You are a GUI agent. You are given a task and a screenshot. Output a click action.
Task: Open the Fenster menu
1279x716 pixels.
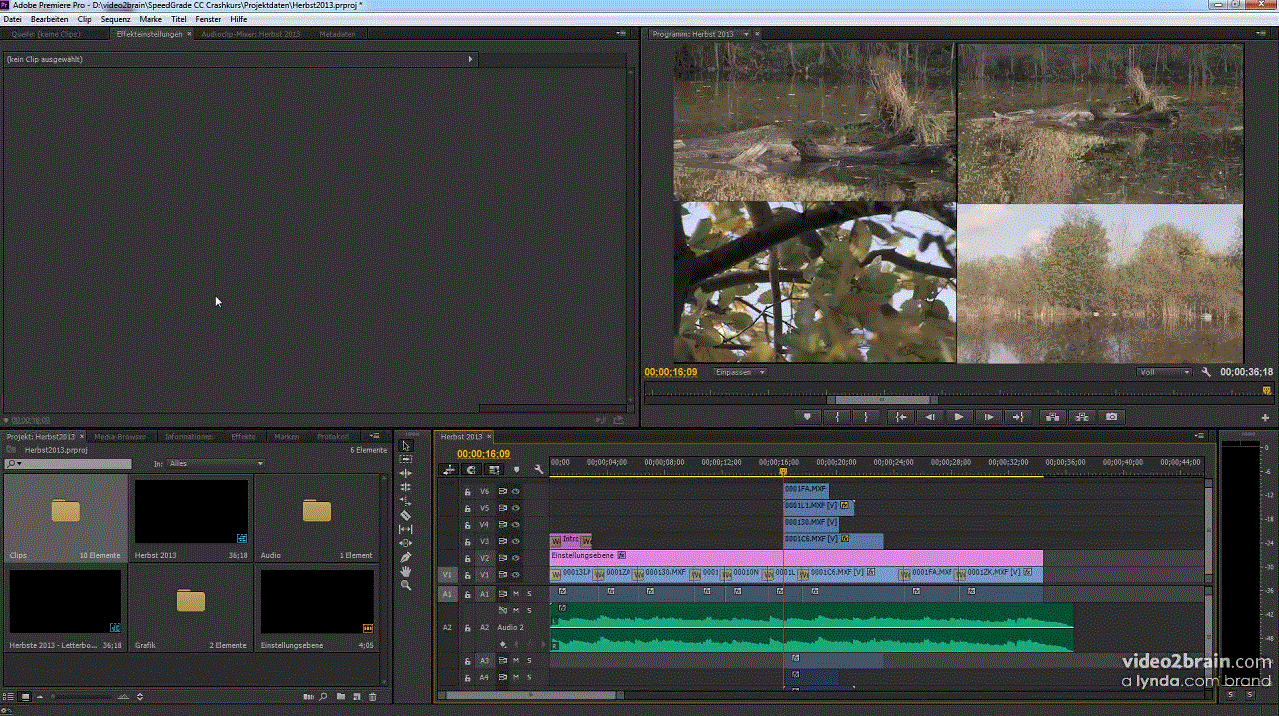[x=208, y=19]
